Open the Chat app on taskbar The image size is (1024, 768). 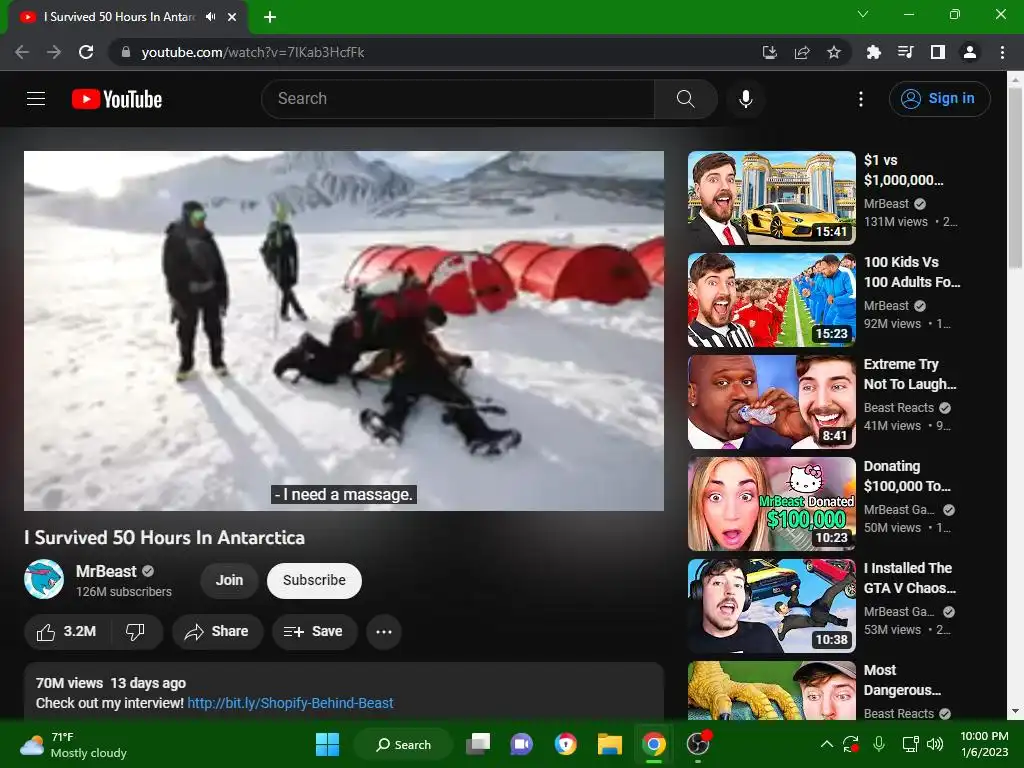coord(521,744)
